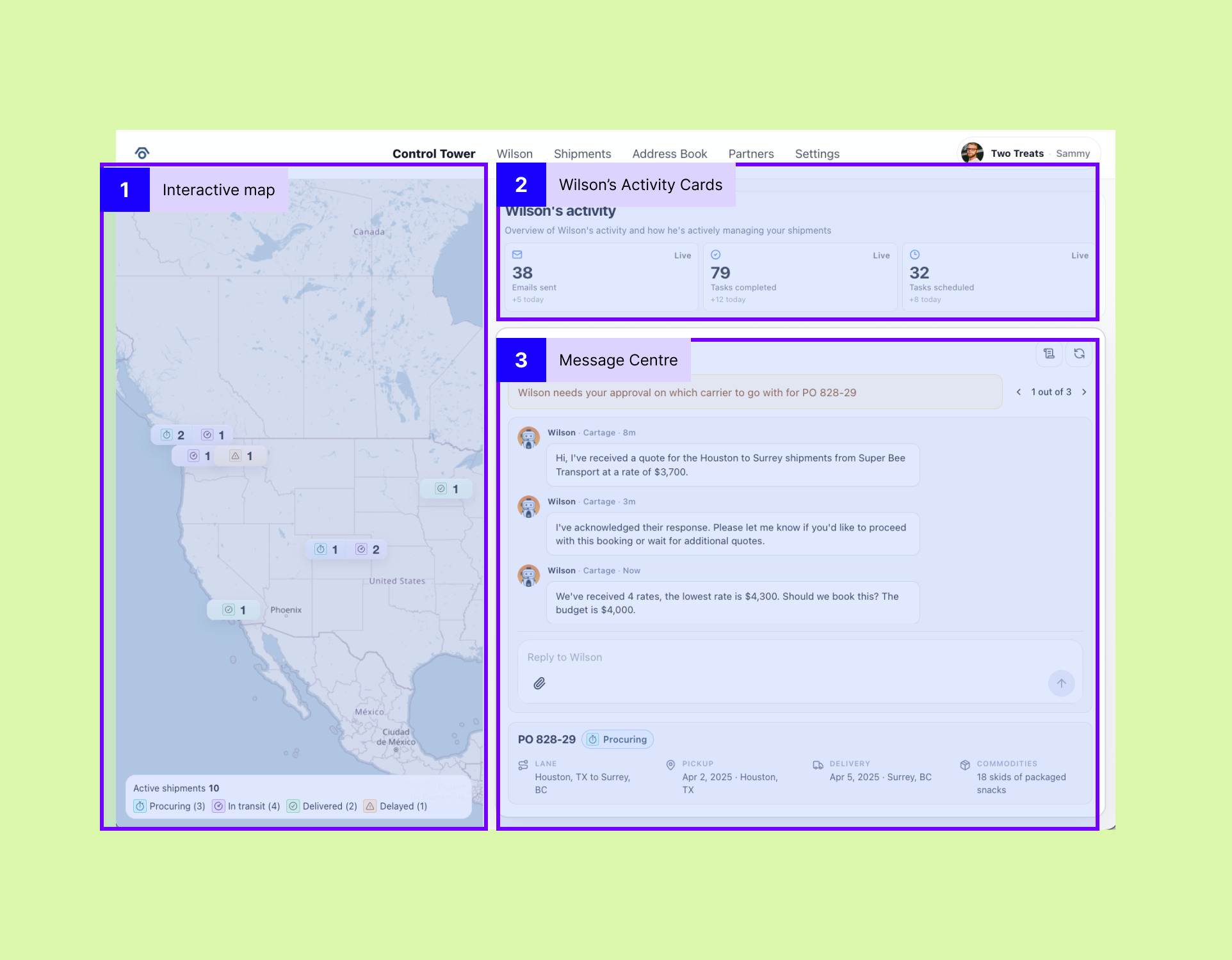Click the paperclip attachment icon
1232x960 pixels.
tap(540, 684)
